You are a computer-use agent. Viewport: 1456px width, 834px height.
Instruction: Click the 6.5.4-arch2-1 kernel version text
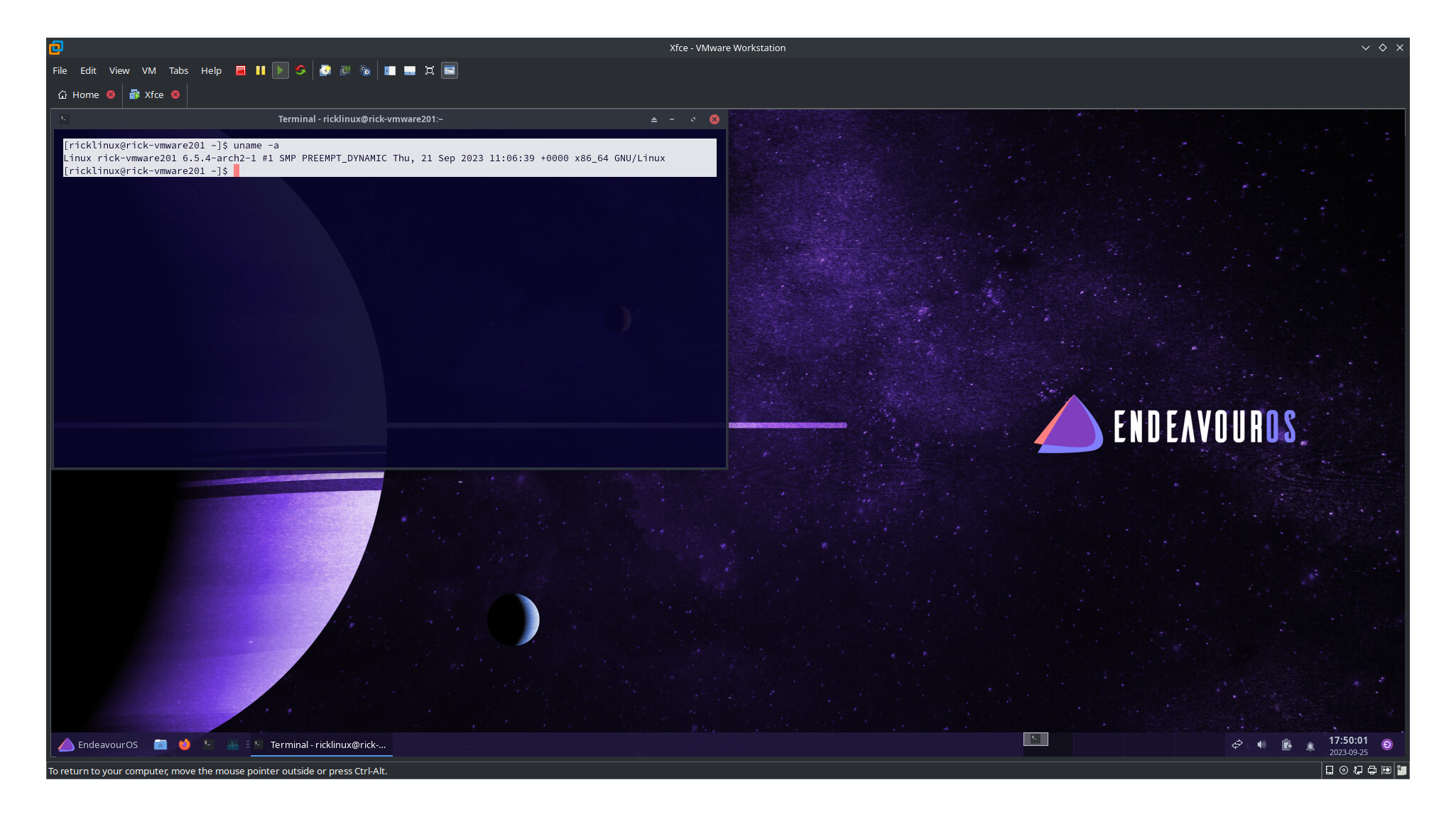[219, 158]
